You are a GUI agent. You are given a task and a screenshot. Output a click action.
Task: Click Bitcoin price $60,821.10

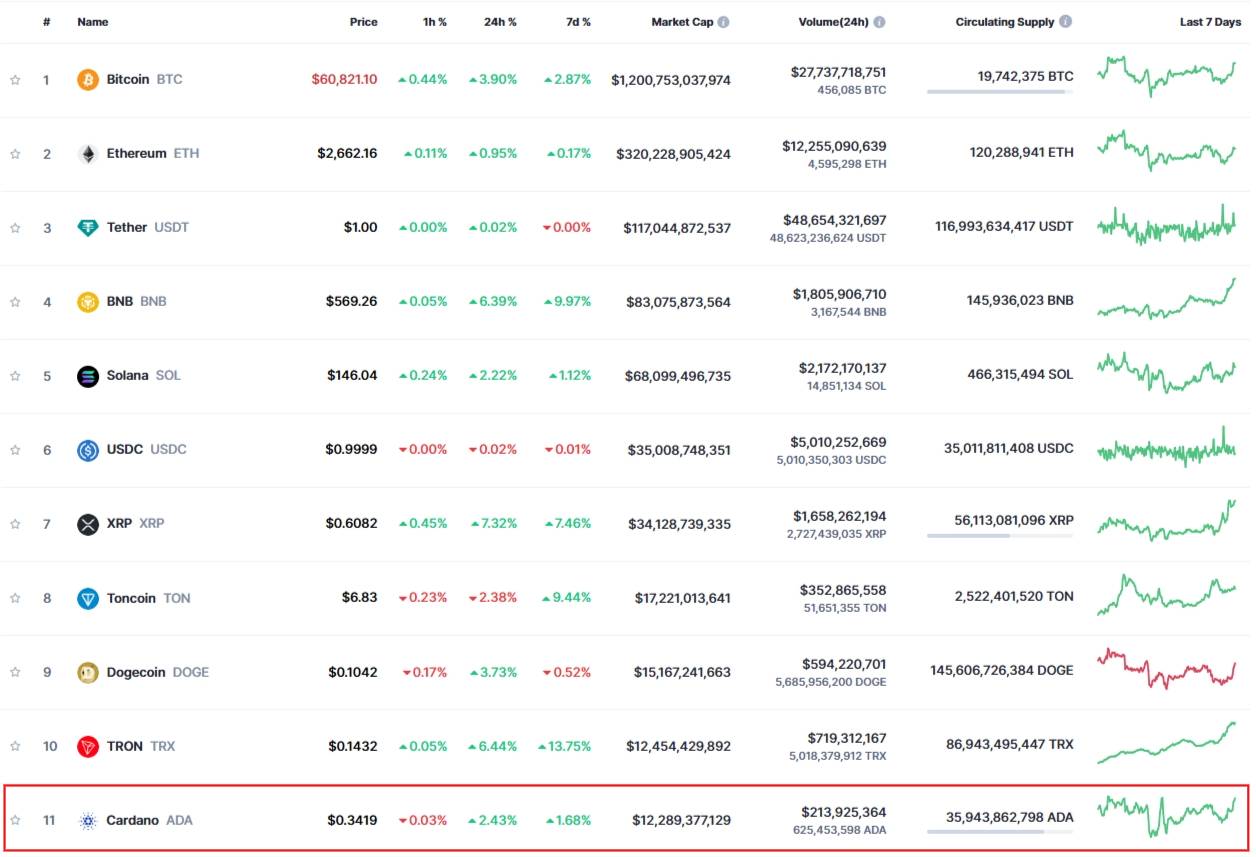tap(345, 79)
